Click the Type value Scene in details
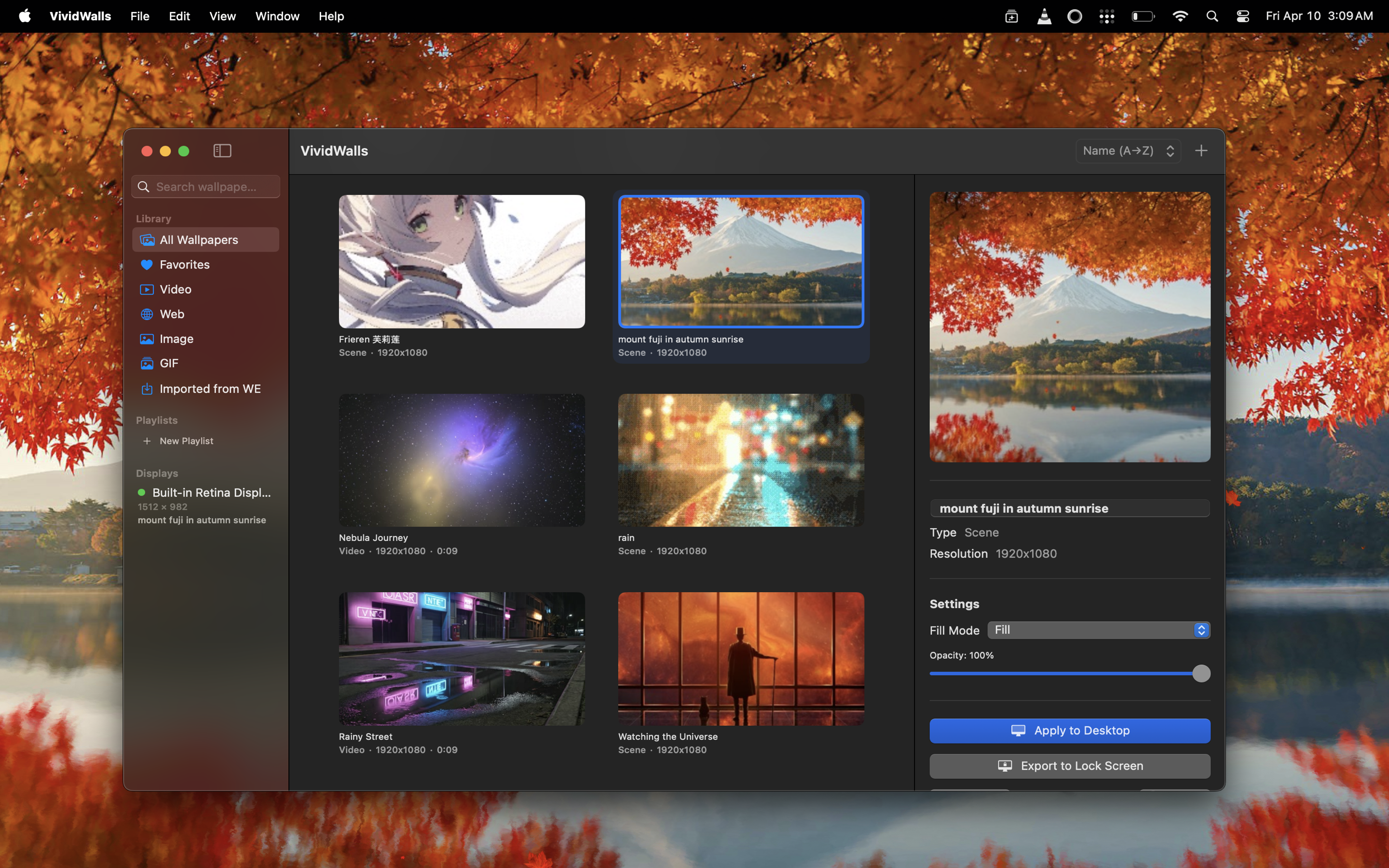Image resolution: width=1389 pixels, height=868 pixels. pyautogui.click(x=981, y=532)
